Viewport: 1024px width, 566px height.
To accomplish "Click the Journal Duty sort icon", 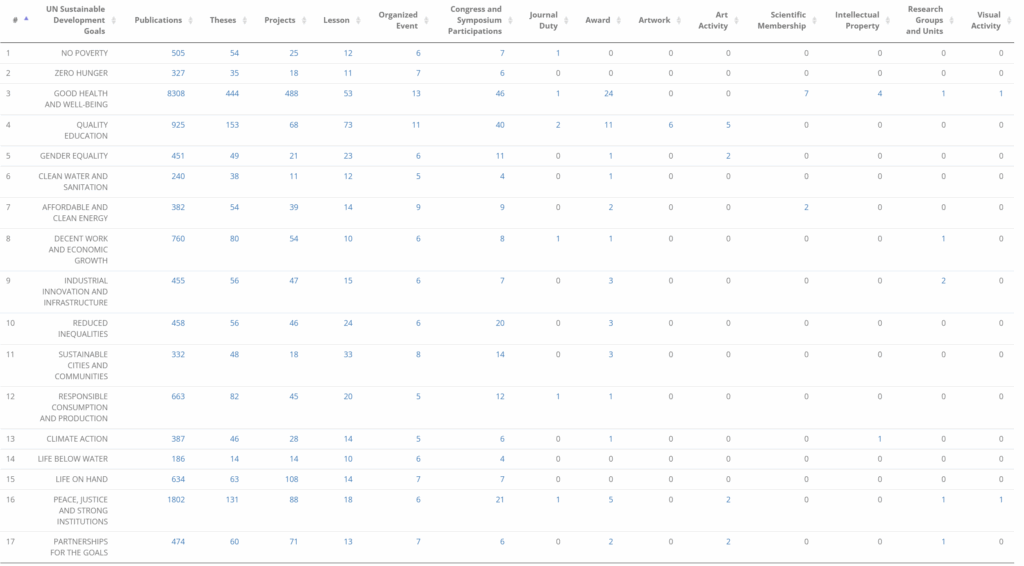I will (x=568, y=20).
